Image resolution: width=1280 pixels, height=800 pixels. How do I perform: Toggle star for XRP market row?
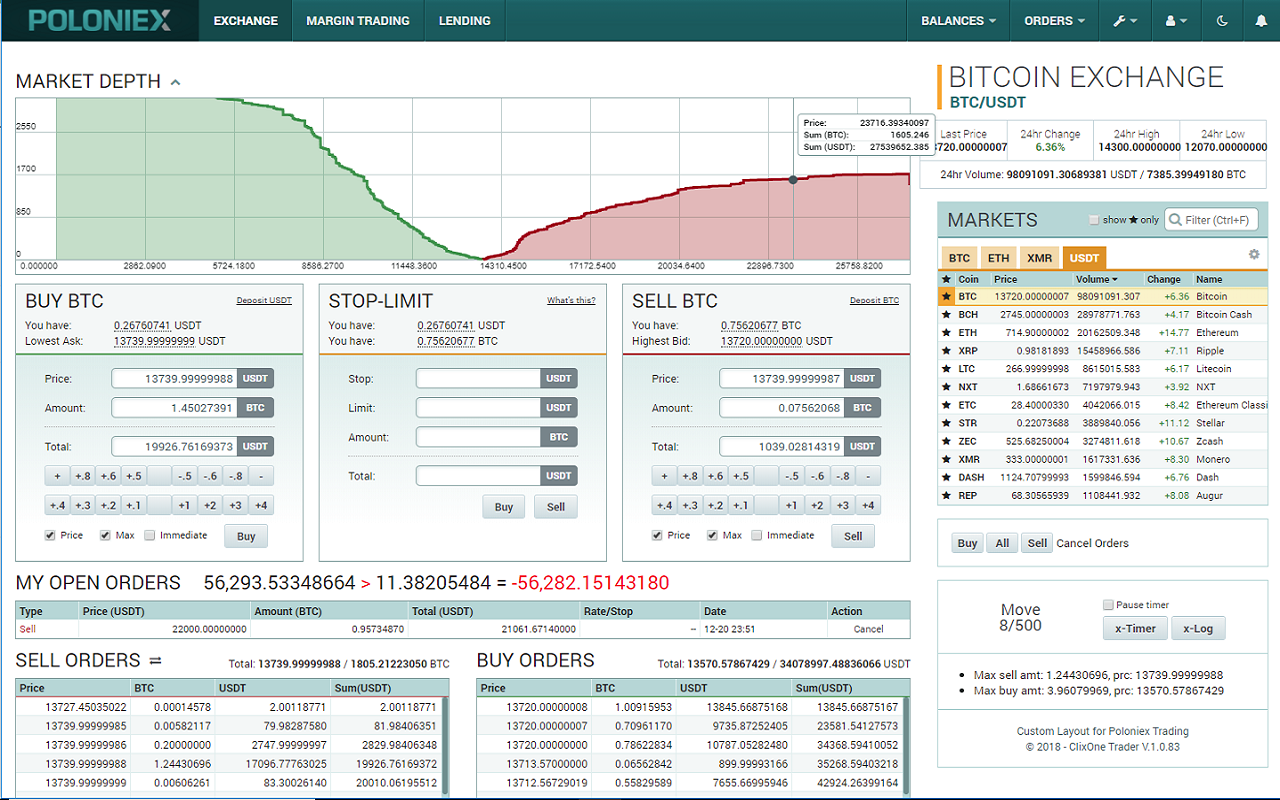click(946, 351)
